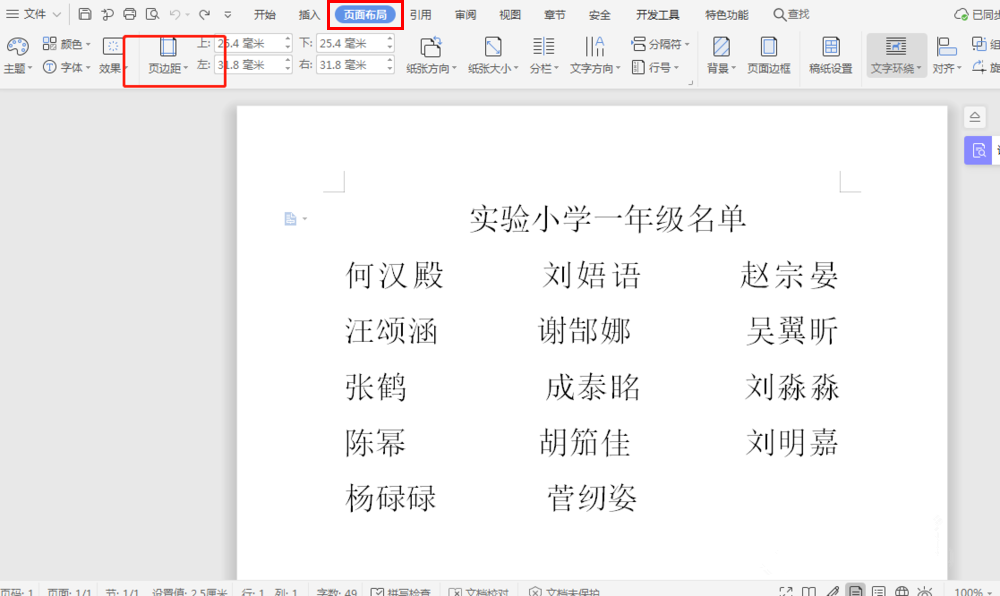This screenshot has width=1000, height=596.
Task: Switch to the 插入 tab
Action: pos(309,15)
